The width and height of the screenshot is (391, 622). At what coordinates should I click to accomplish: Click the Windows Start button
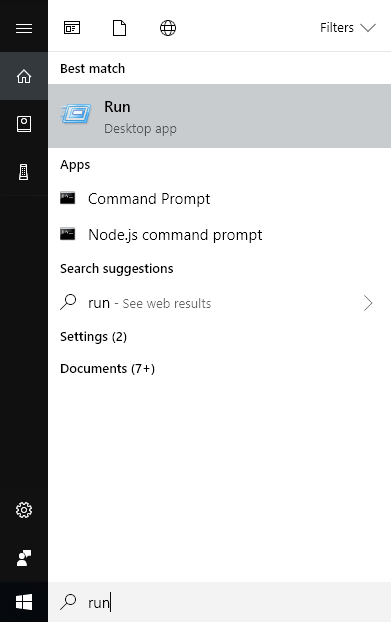tap(24, 602)
